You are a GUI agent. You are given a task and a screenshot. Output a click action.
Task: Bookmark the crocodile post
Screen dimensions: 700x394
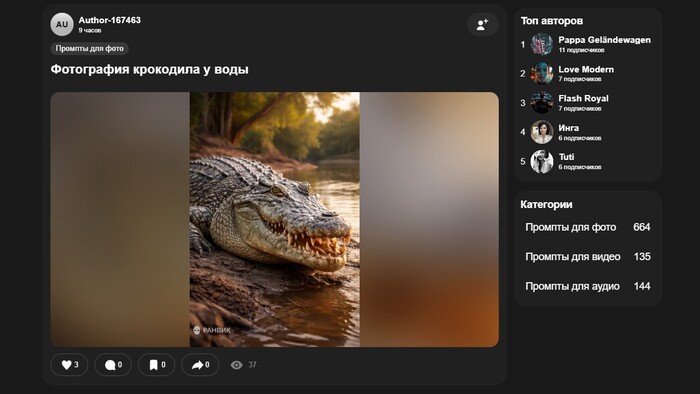[x=156, y=365]
